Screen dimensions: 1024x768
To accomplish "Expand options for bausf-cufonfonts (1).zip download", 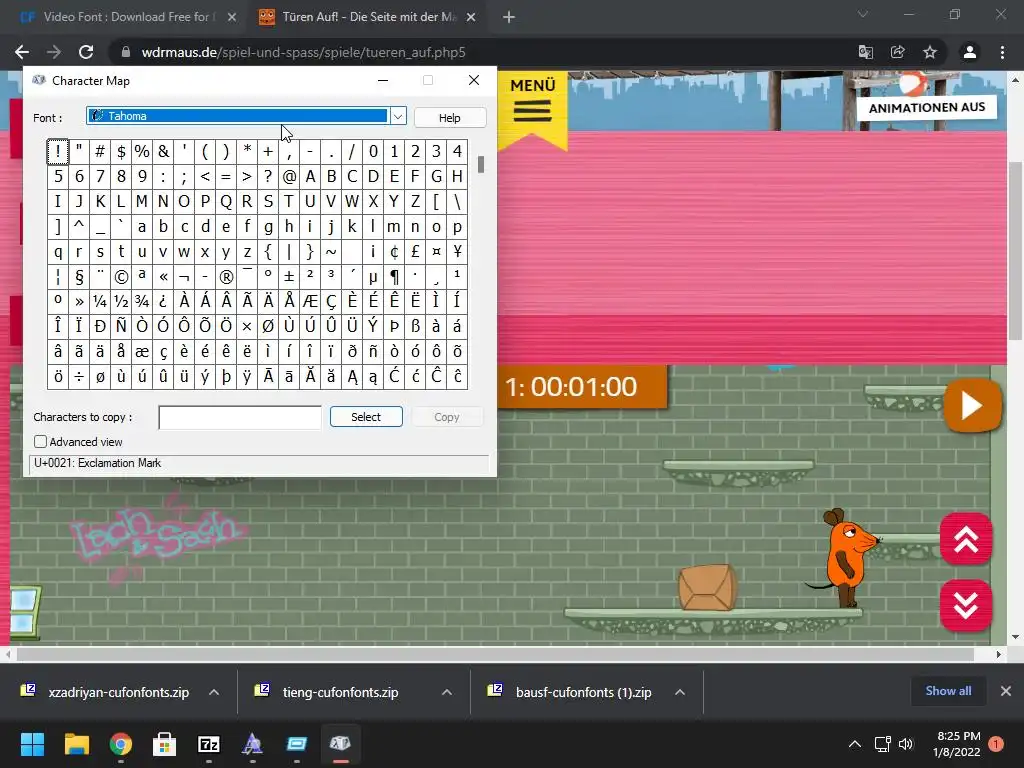I will 680,692.
